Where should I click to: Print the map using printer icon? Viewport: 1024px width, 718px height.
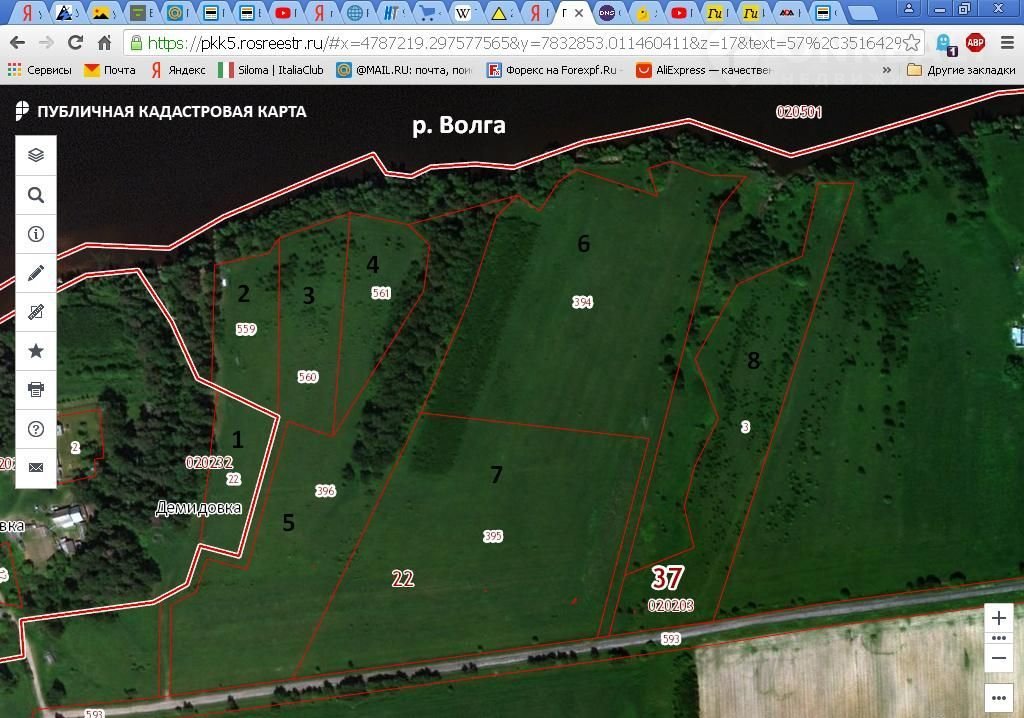pyautogui.click(x=36, y=389)
